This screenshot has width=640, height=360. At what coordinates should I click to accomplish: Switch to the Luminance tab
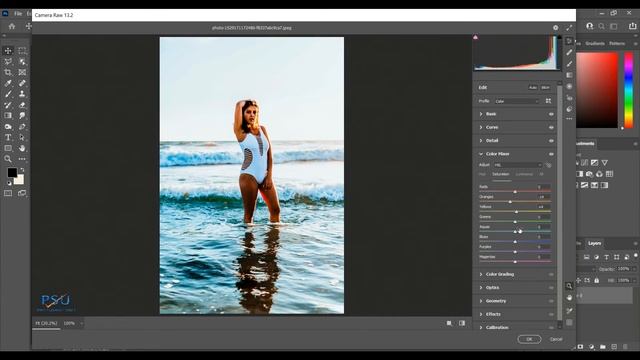point(524,174)
